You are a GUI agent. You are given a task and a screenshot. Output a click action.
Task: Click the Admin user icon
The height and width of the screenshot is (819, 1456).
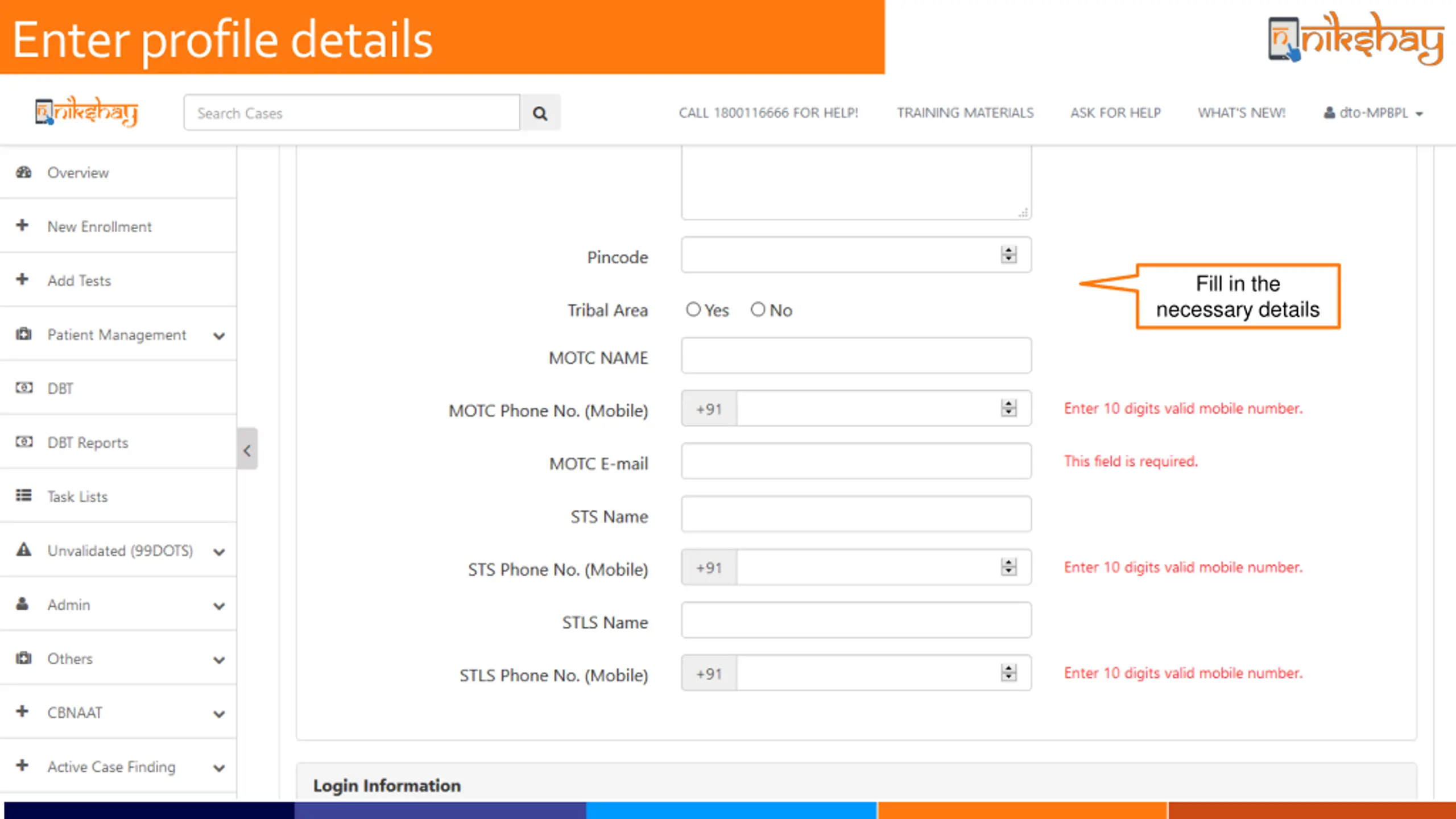pyautogui.click(x=22, y=603)
